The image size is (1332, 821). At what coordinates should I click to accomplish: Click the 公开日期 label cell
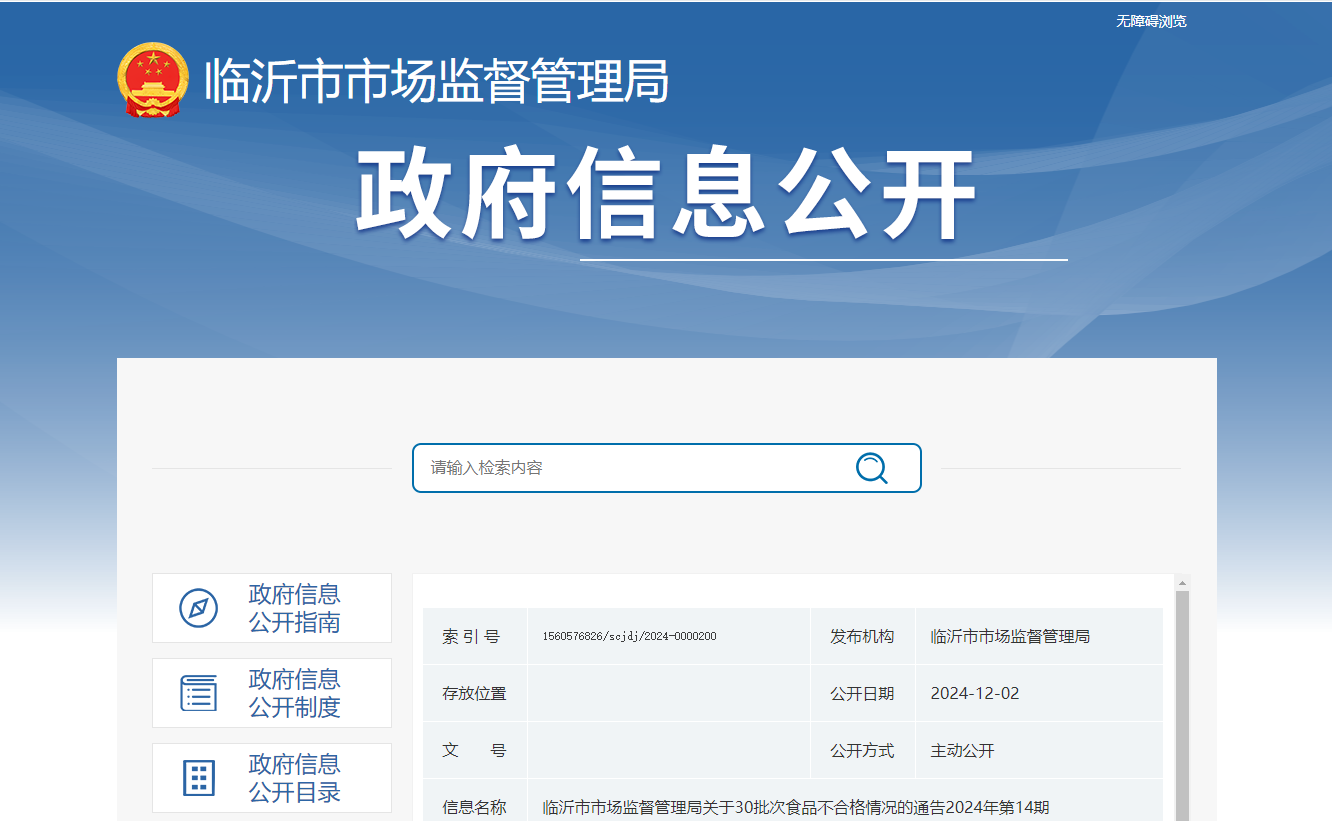(x=863, y=694)
